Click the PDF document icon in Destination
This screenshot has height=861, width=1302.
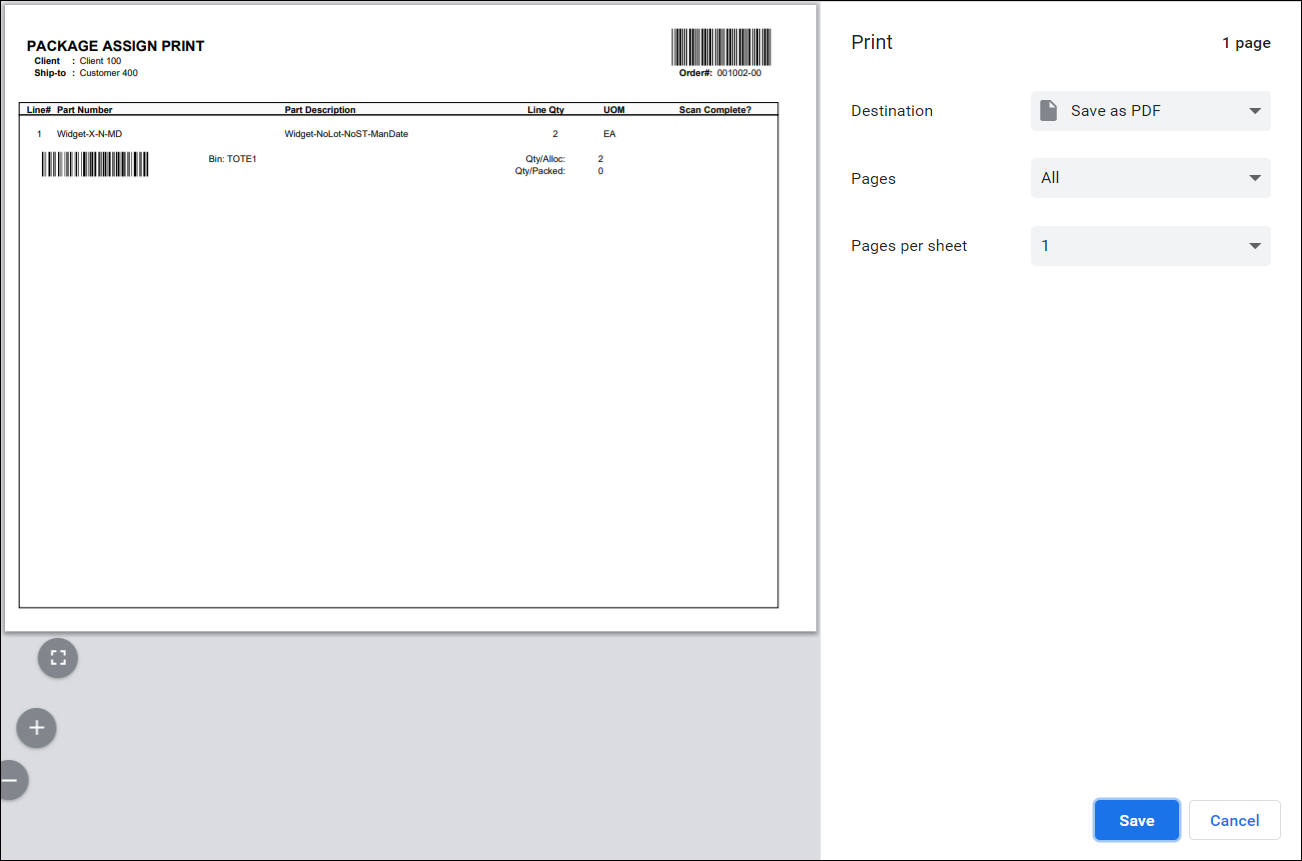(1048, 111)
